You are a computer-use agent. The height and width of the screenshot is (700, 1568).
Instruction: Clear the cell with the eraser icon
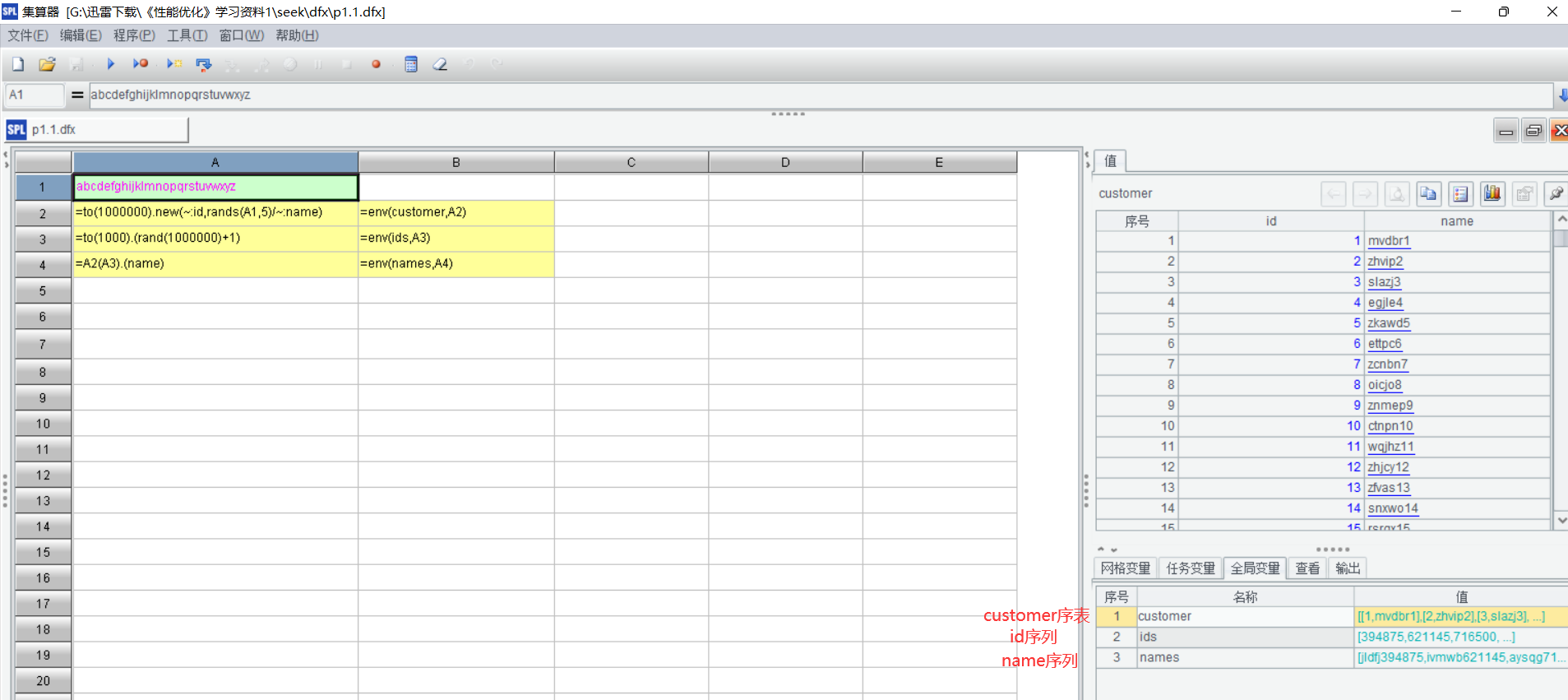[440, 64]
